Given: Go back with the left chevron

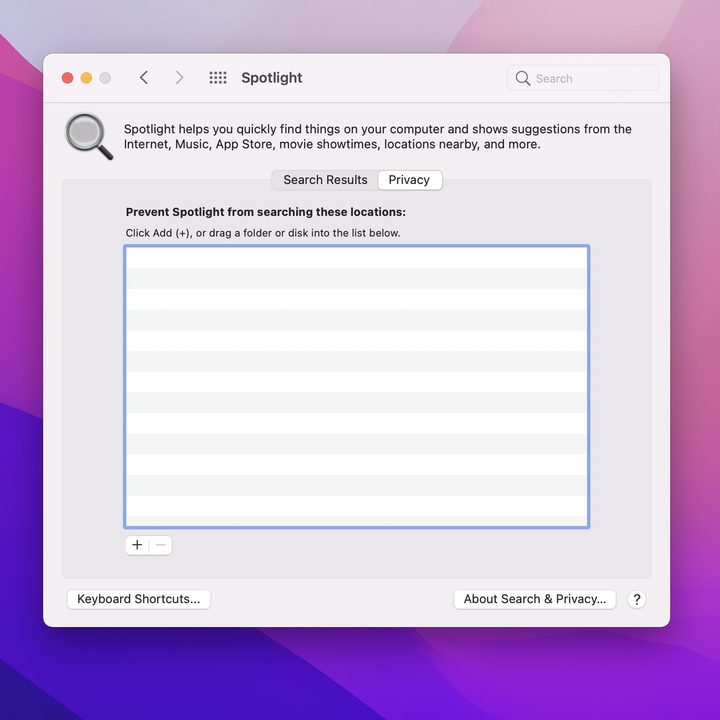Looking at the screenshot, I should click(144, 78).
